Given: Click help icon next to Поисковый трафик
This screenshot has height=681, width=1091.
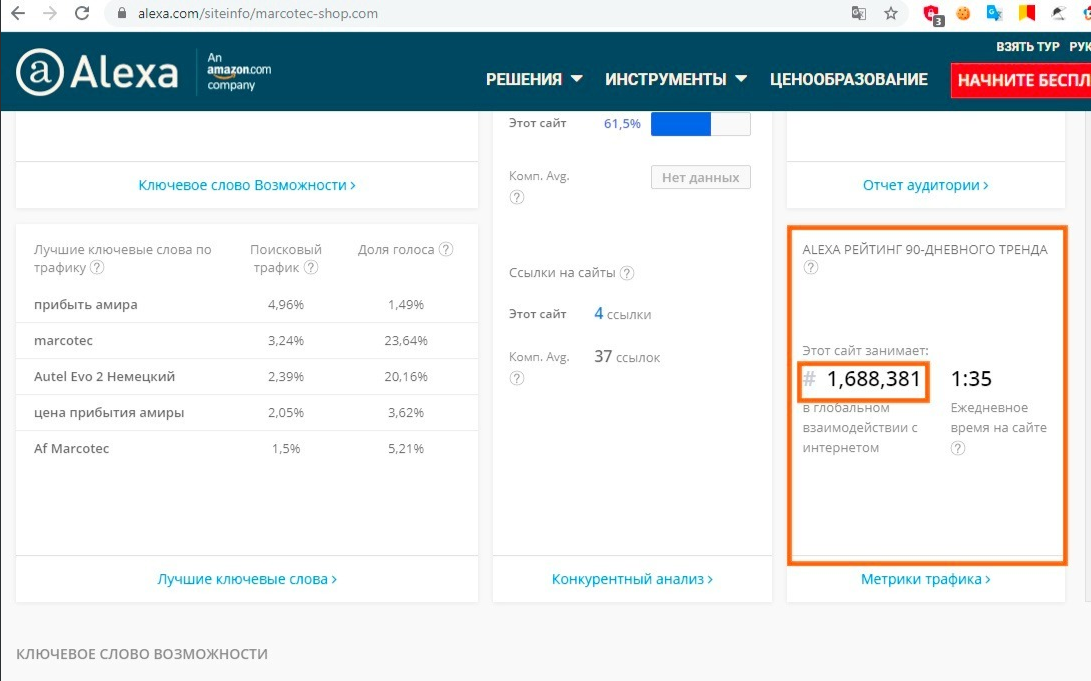Looking at the screenshot, I should point(311,267).
